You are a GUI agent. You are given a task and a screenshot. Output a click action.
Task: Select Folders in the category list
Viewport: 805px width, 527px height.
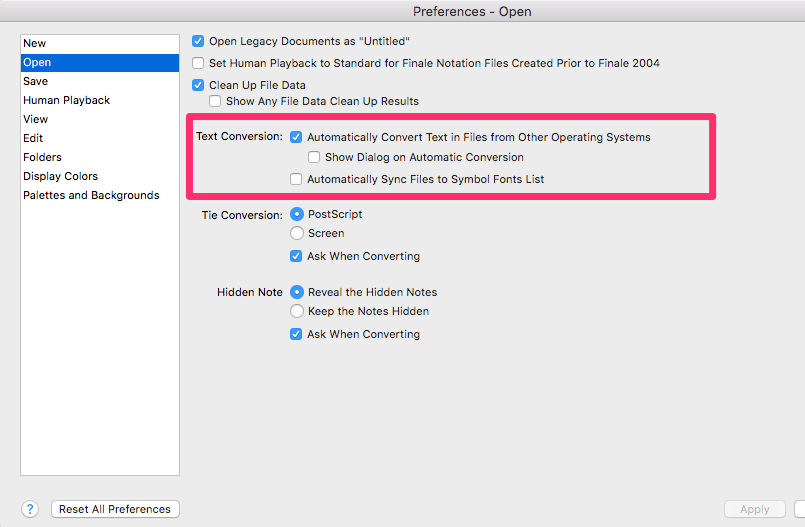pos(42,157)
